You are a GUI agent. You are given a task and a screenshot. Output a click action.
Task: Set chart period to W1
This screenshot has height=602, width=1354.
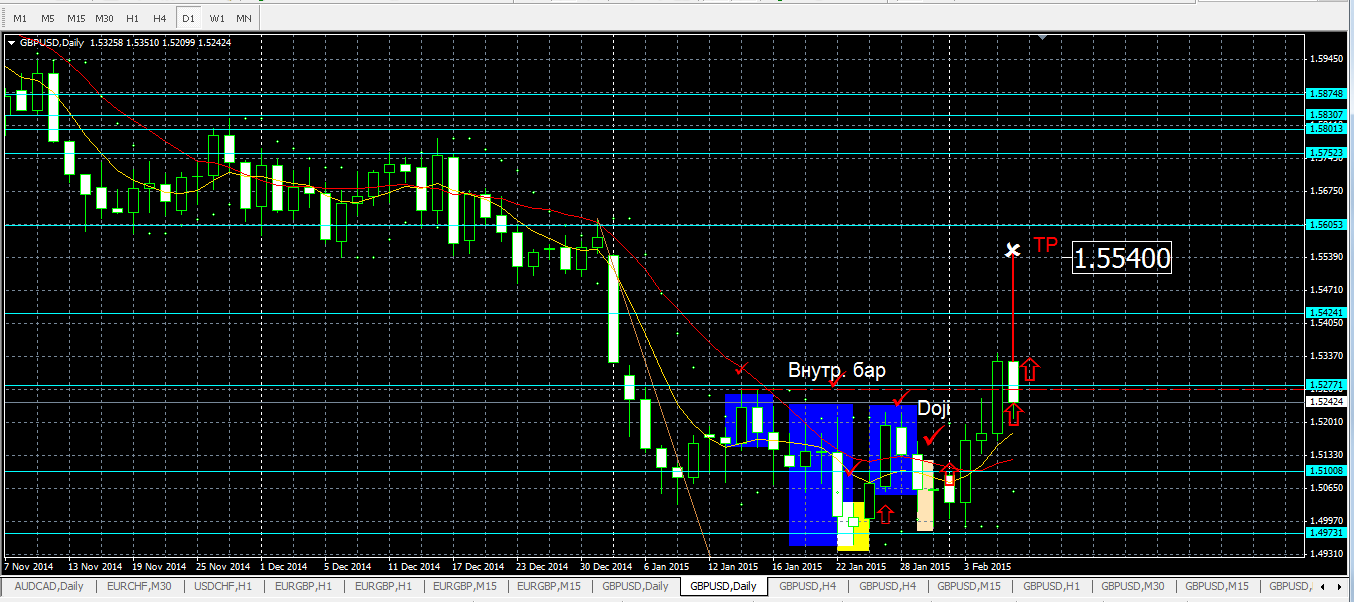[217, 18]
